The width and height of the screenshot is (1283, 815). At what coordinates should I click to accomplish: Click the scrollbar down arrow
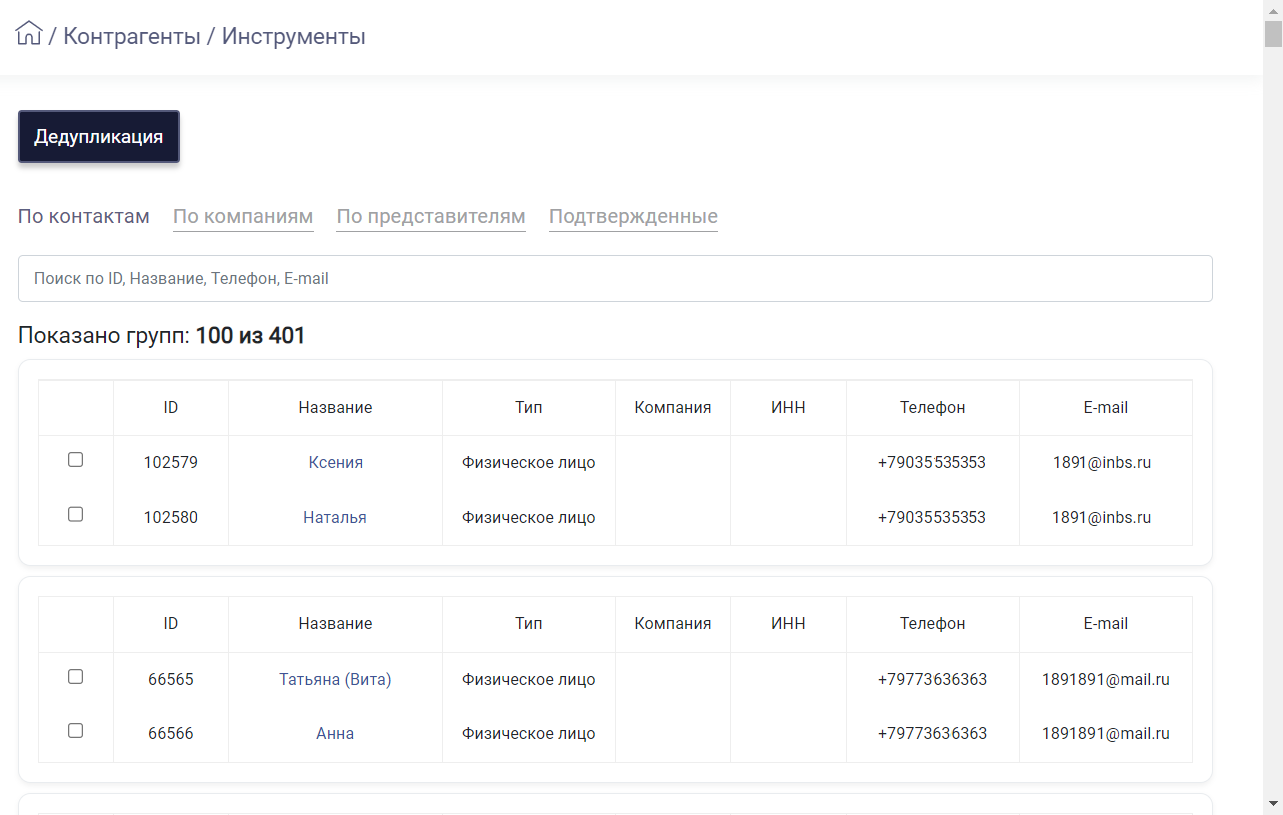point(1273,804)
